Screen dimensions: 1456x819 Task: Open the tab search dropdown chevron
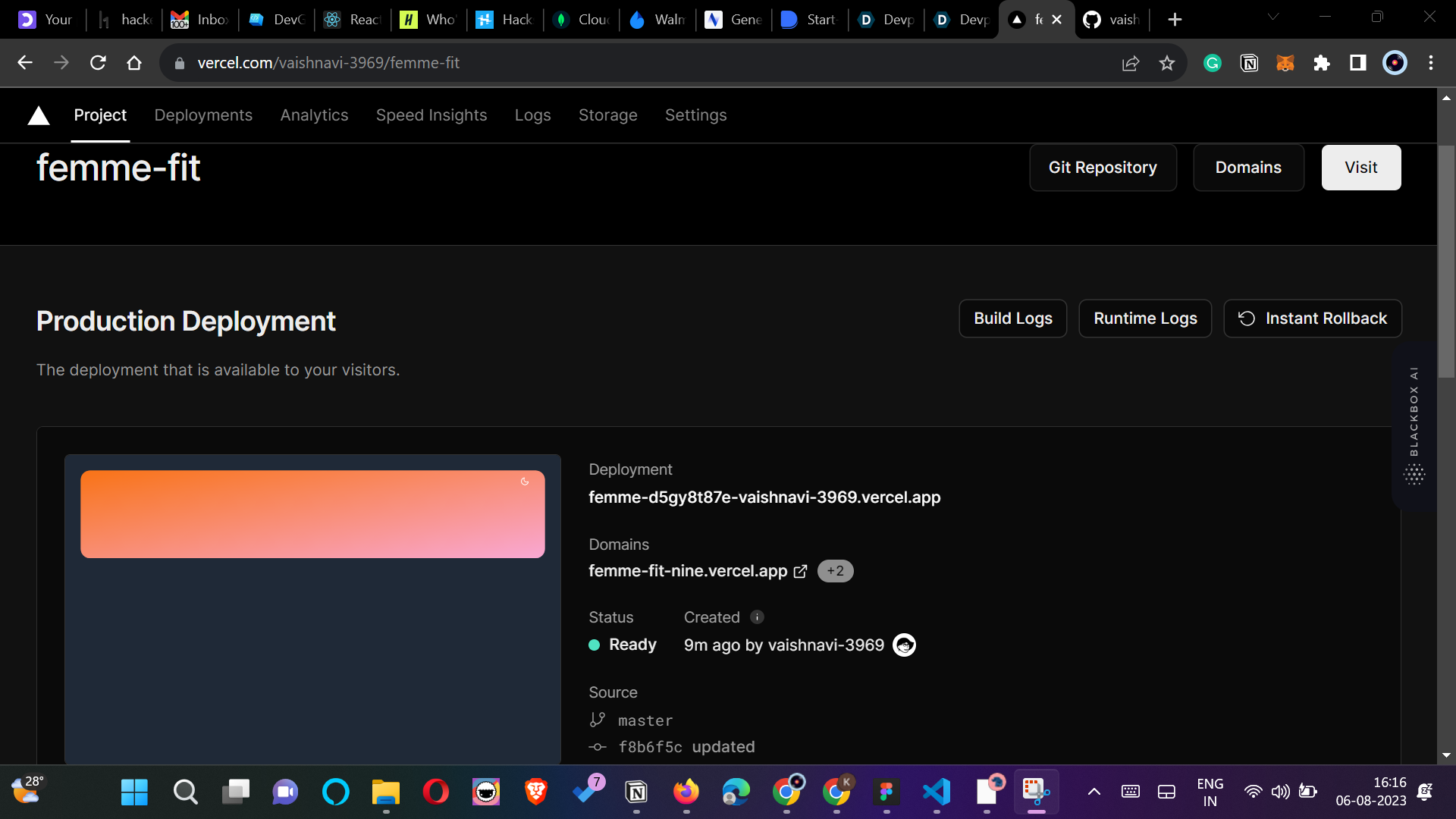click(1273, 17)
